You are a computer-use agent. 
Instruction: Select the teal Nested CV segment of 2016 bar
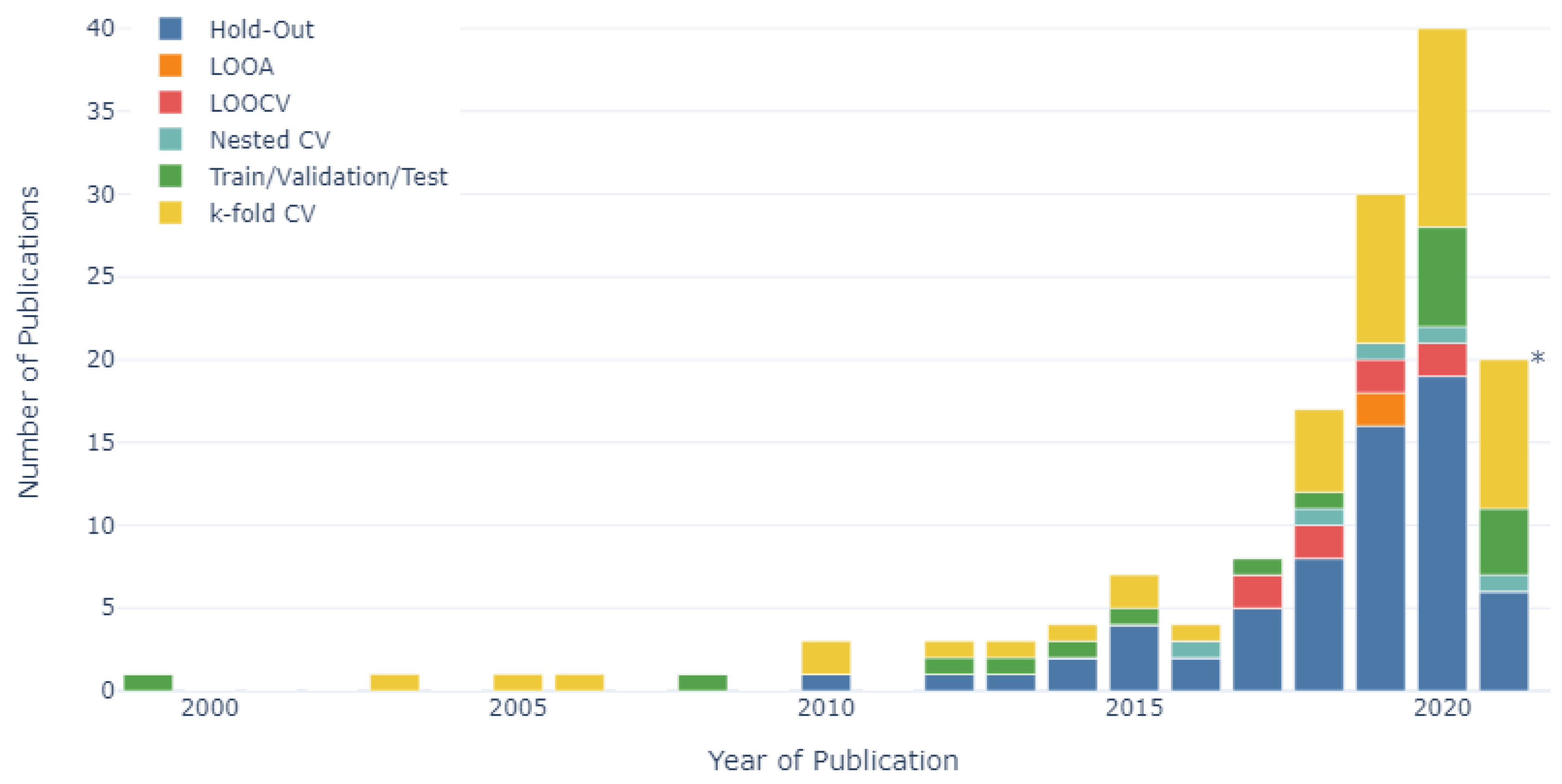tap(1196, 649)
